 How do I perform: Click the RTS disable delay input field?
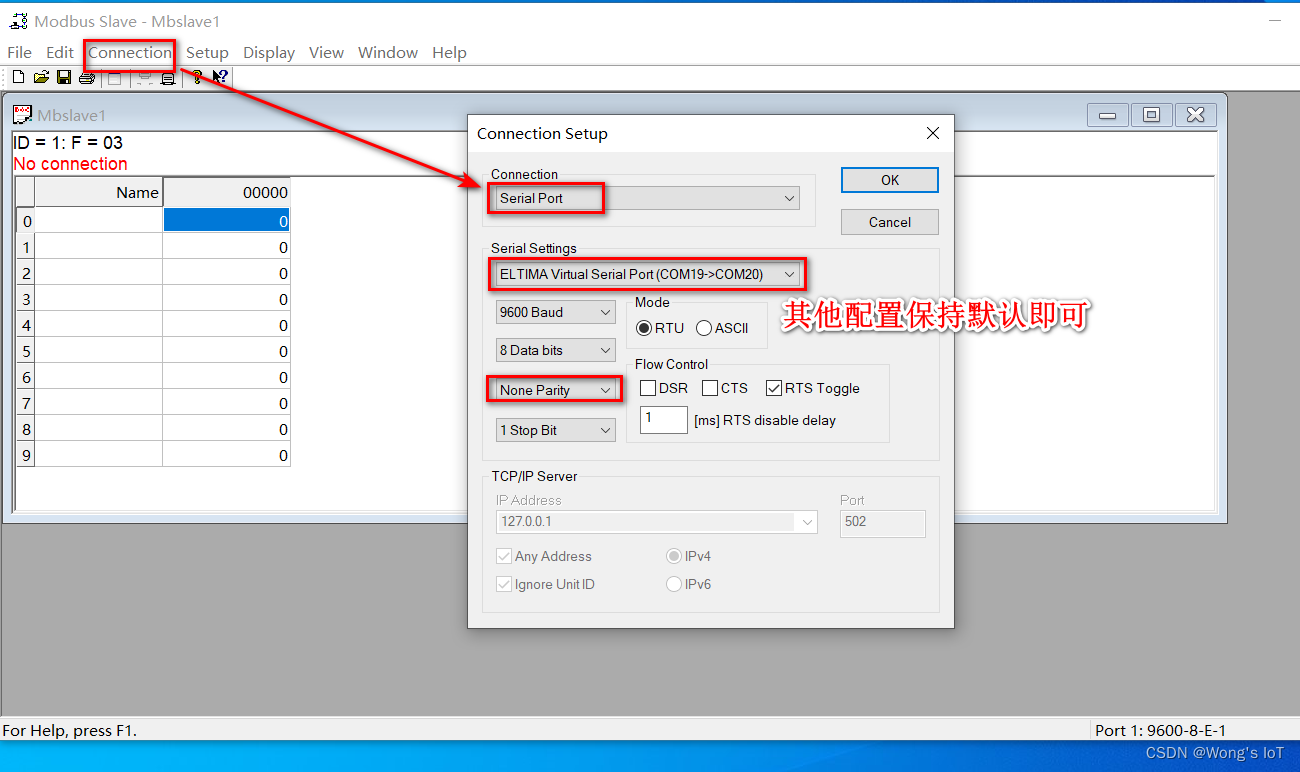(x=663, y=420)
